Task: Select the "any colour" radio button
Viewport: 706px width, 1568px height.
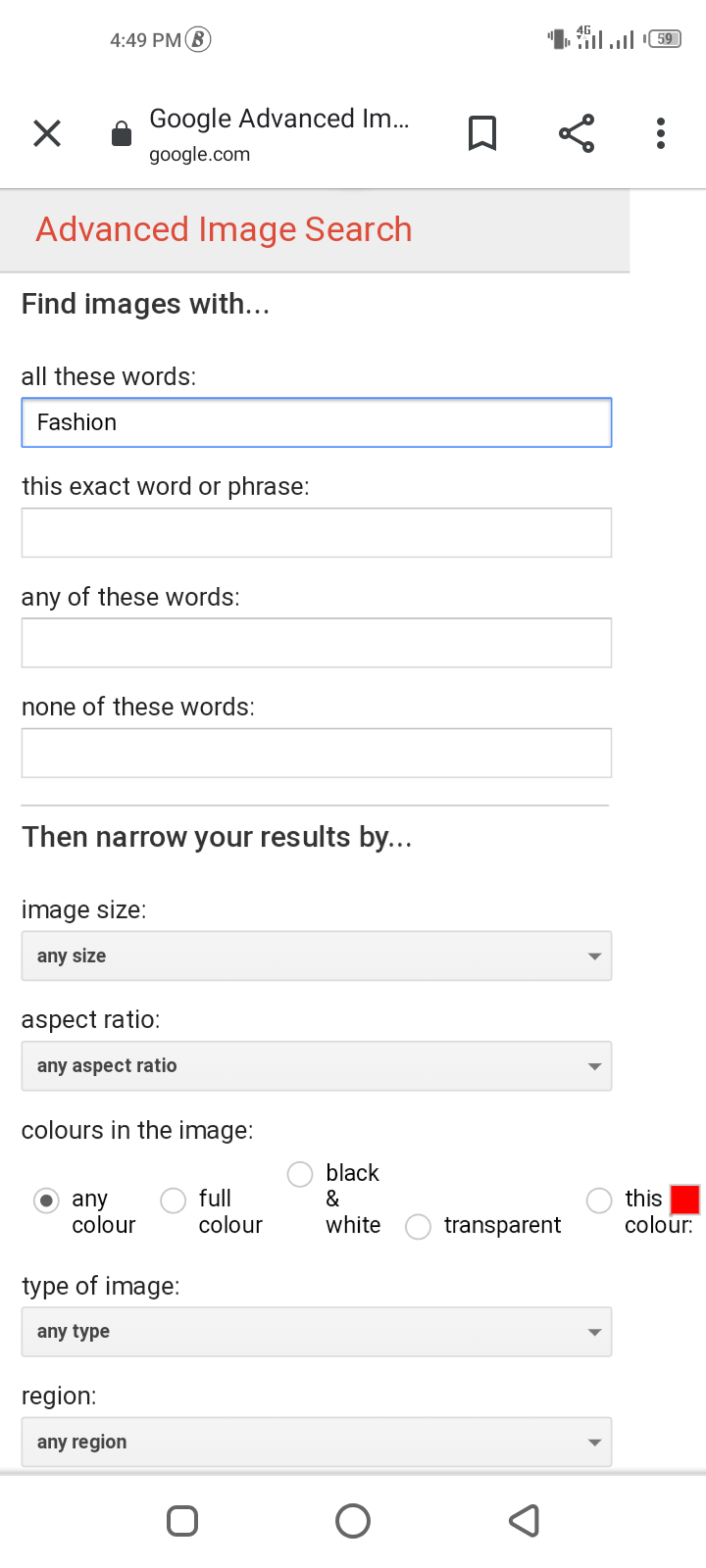Action: (46, 1200)
